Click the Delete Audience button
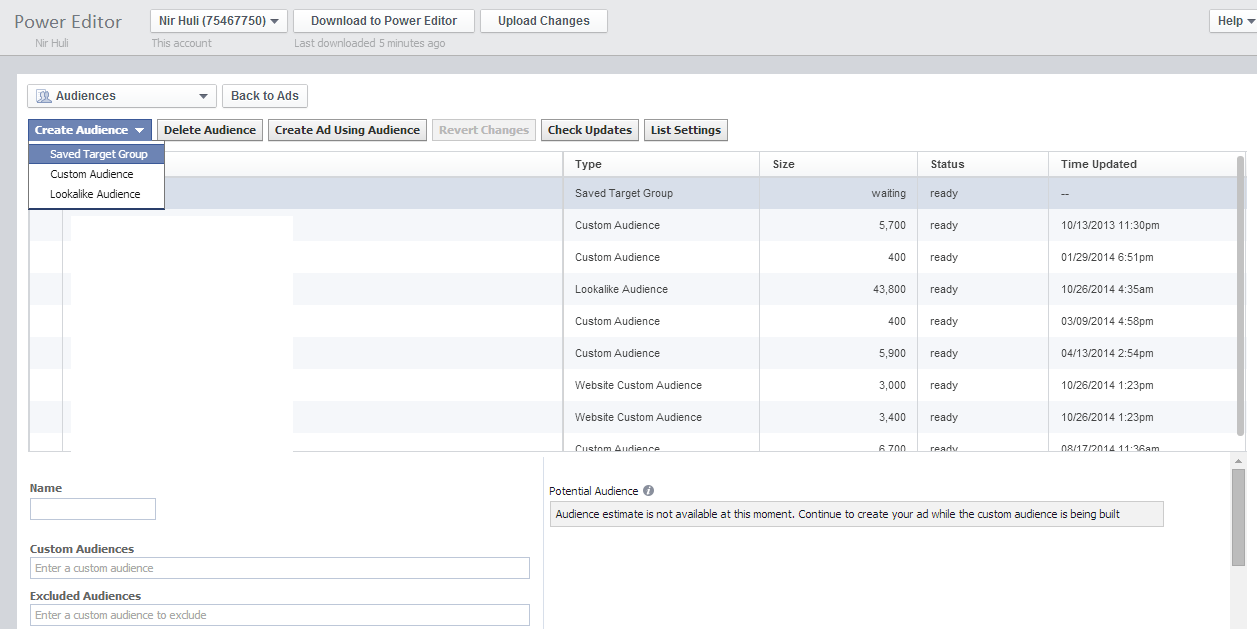 coord(210,130)
